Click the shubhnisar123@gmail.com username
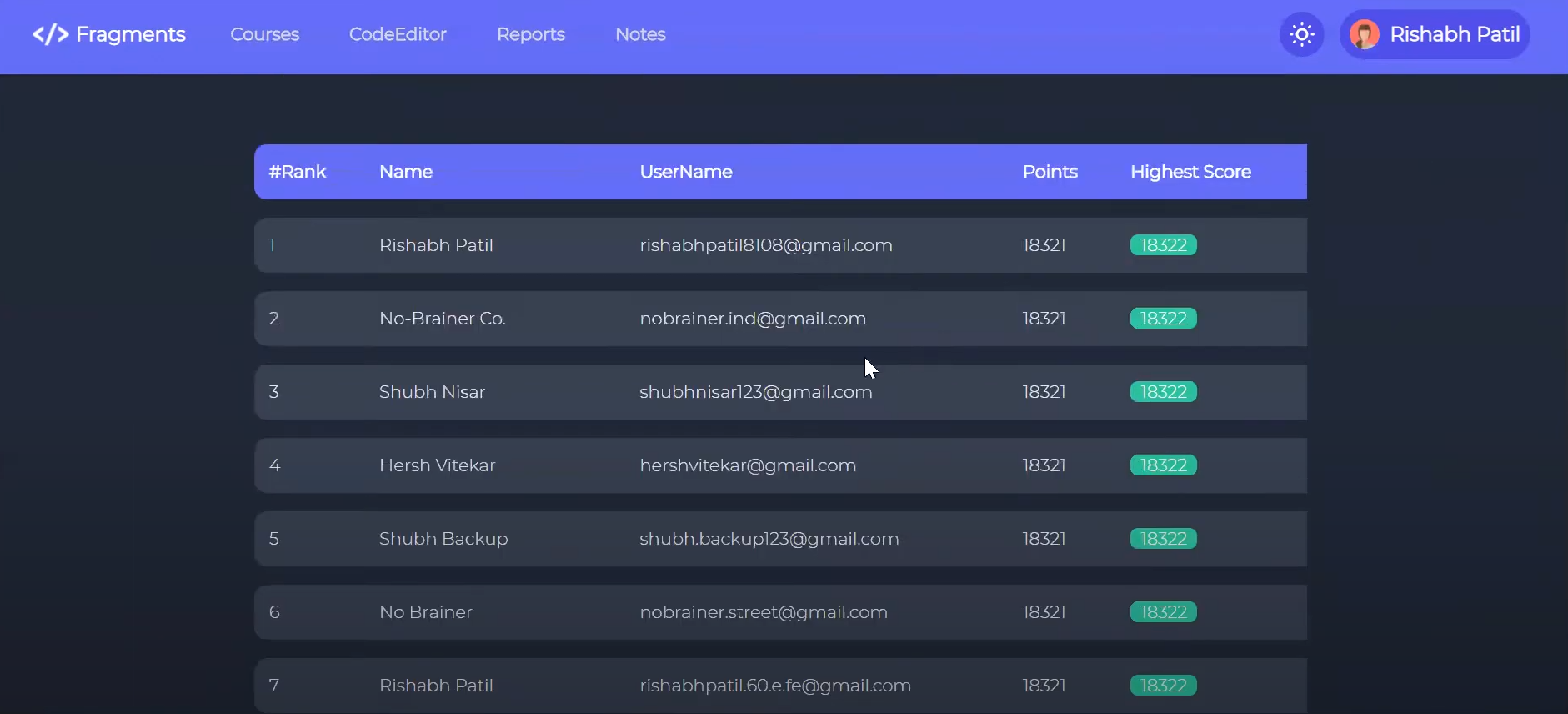Image resolution: width=1568 pixels, height=714 pixels. [x=755, y=392]
